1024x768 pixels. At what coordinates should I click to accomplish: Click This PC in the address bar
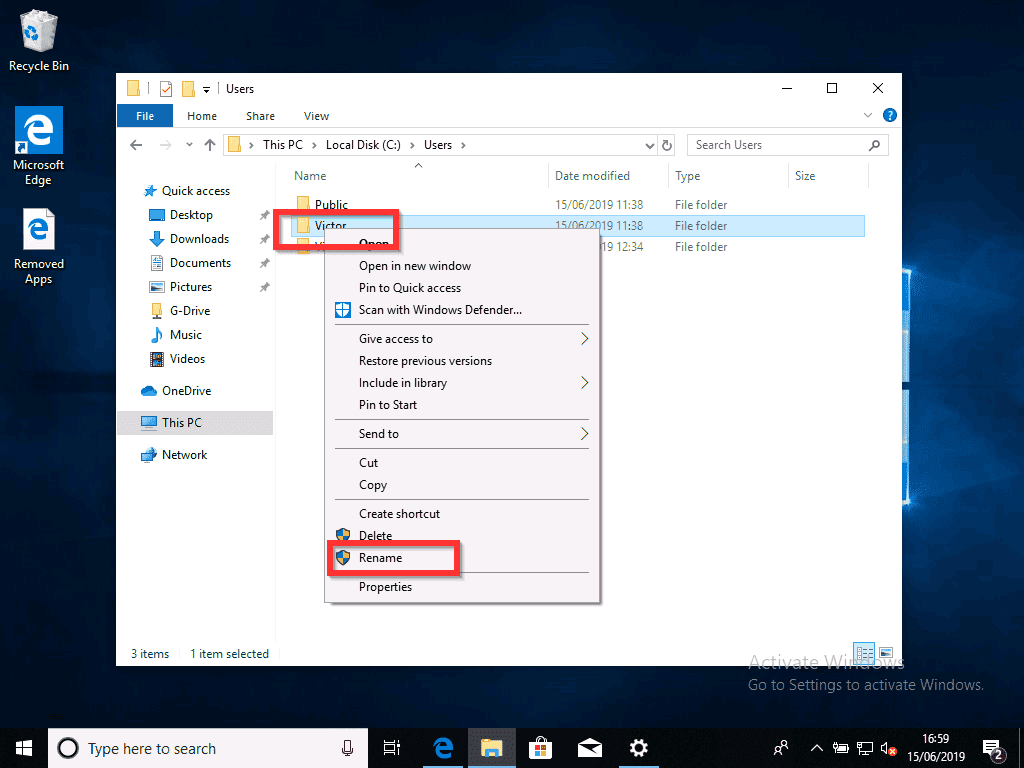tap(283, 145)
